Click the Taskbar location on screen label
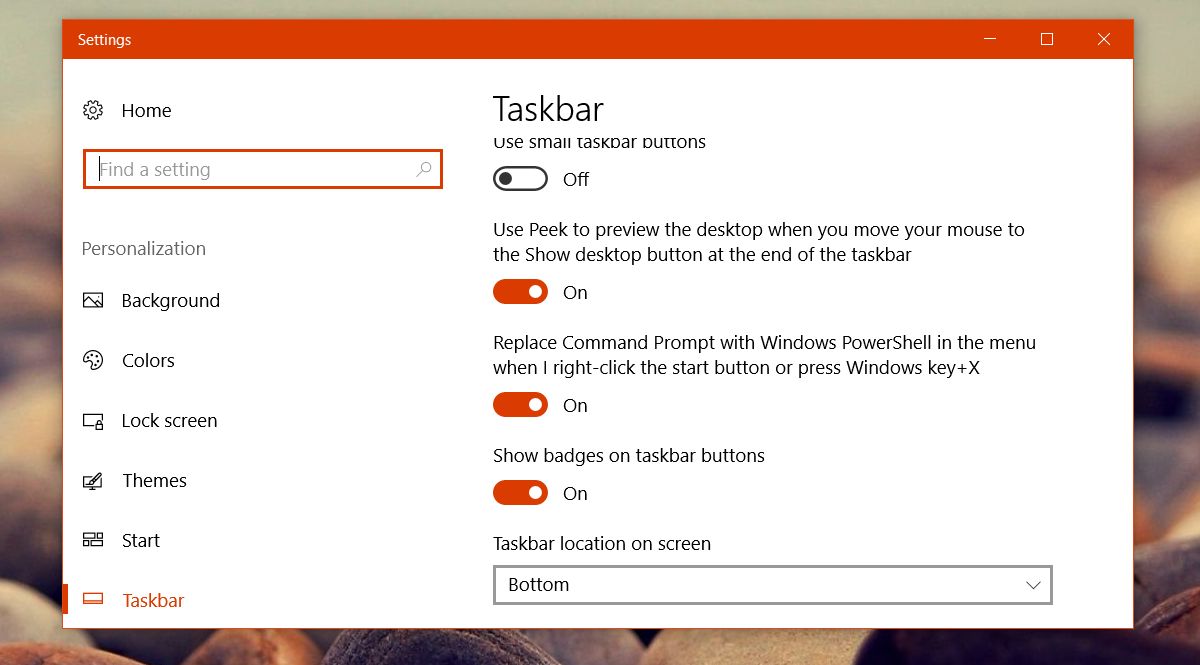This screenshot has height=665, width=1200. (602, 544)
